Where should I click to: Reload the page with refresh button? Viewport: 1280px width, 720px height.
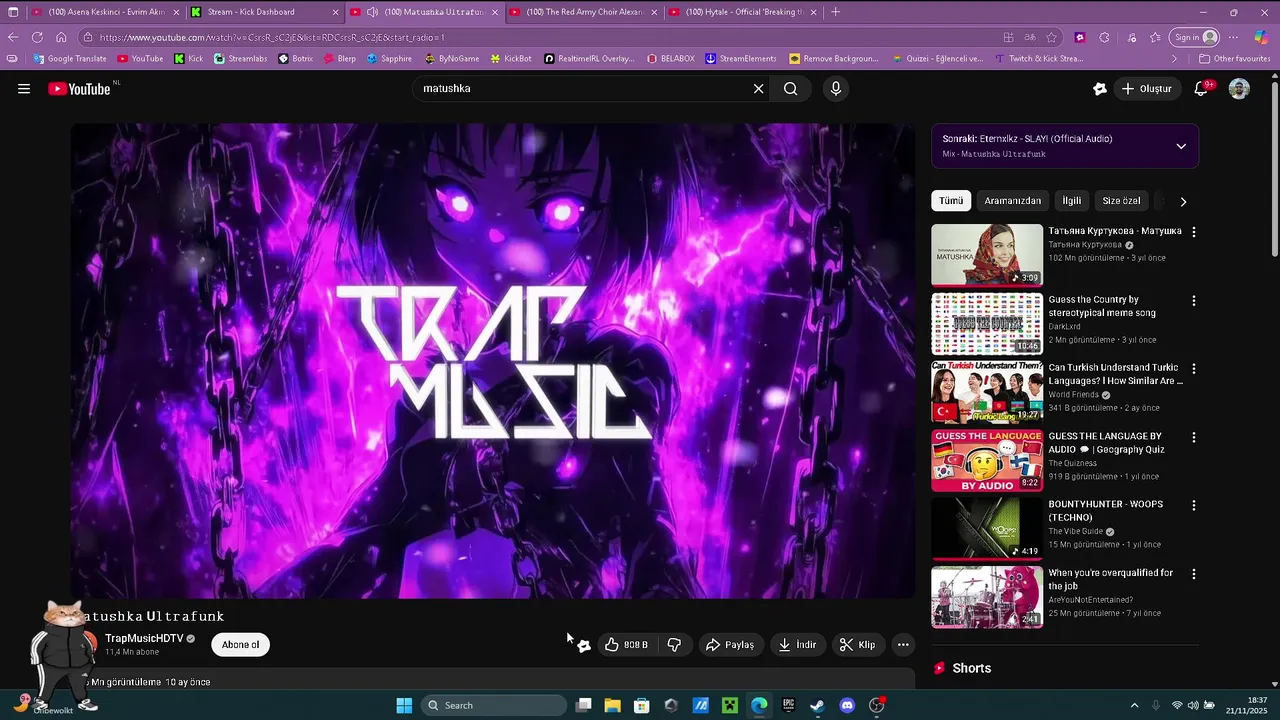click(37, 37)
